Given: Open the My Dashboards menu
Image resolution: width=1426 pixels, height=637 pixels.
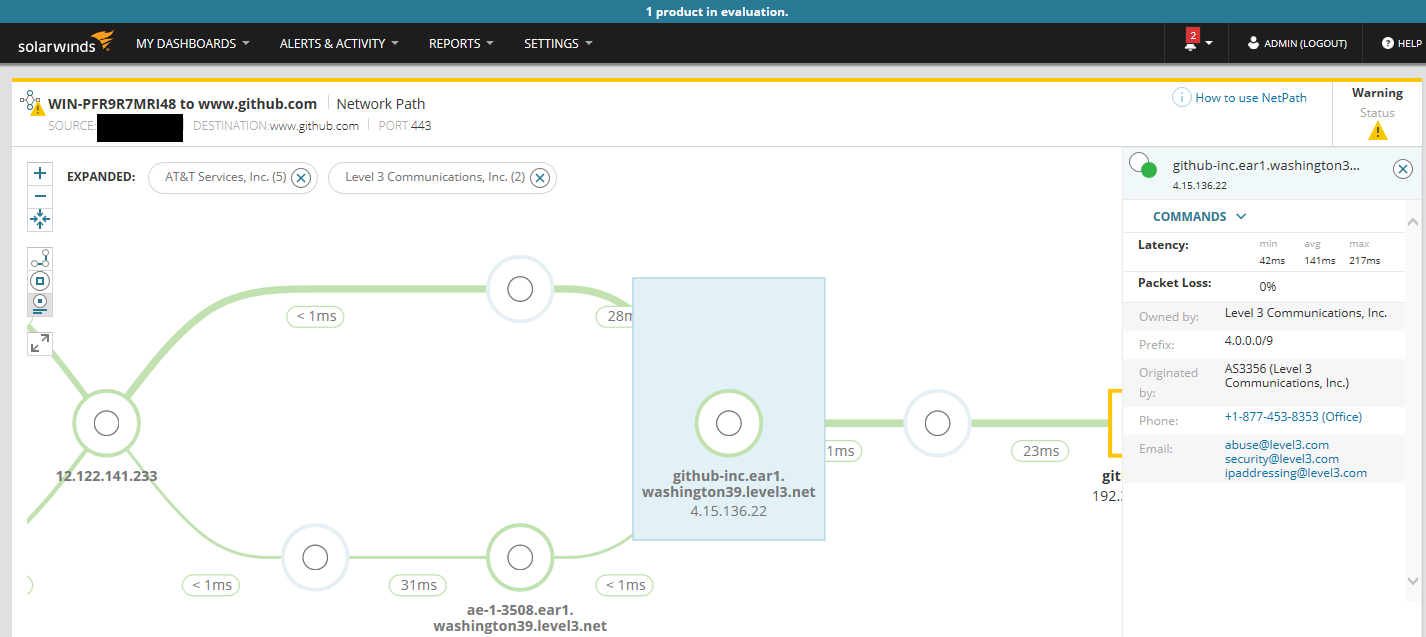Looking at the screenshot, I should coord(193,44).
